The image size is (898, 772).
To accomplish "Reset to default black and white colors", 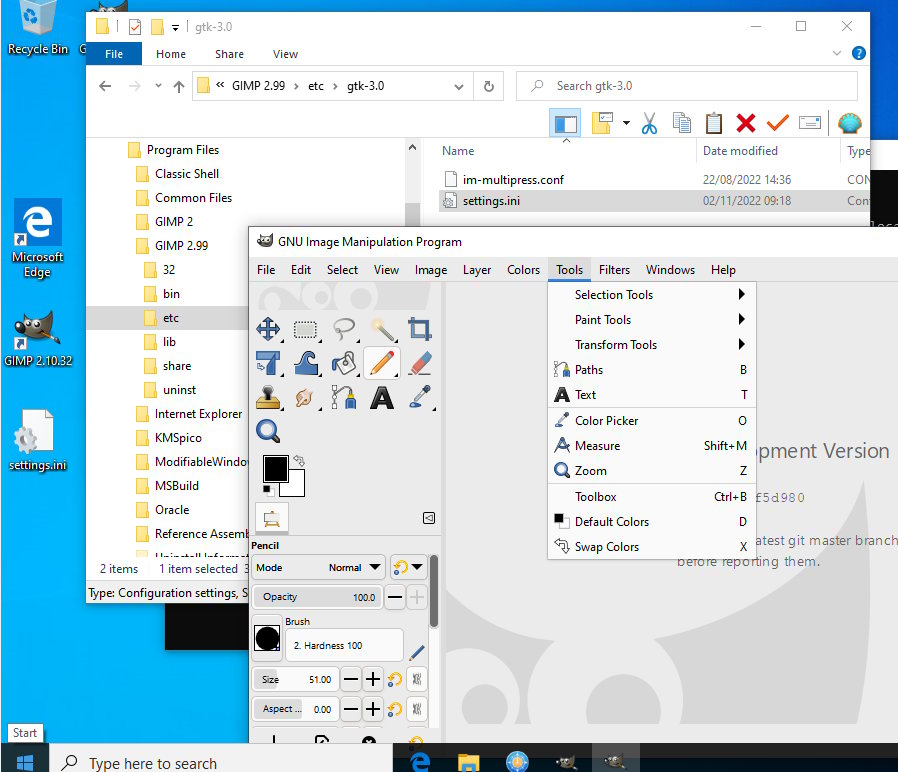I will [x=268, y=490].
